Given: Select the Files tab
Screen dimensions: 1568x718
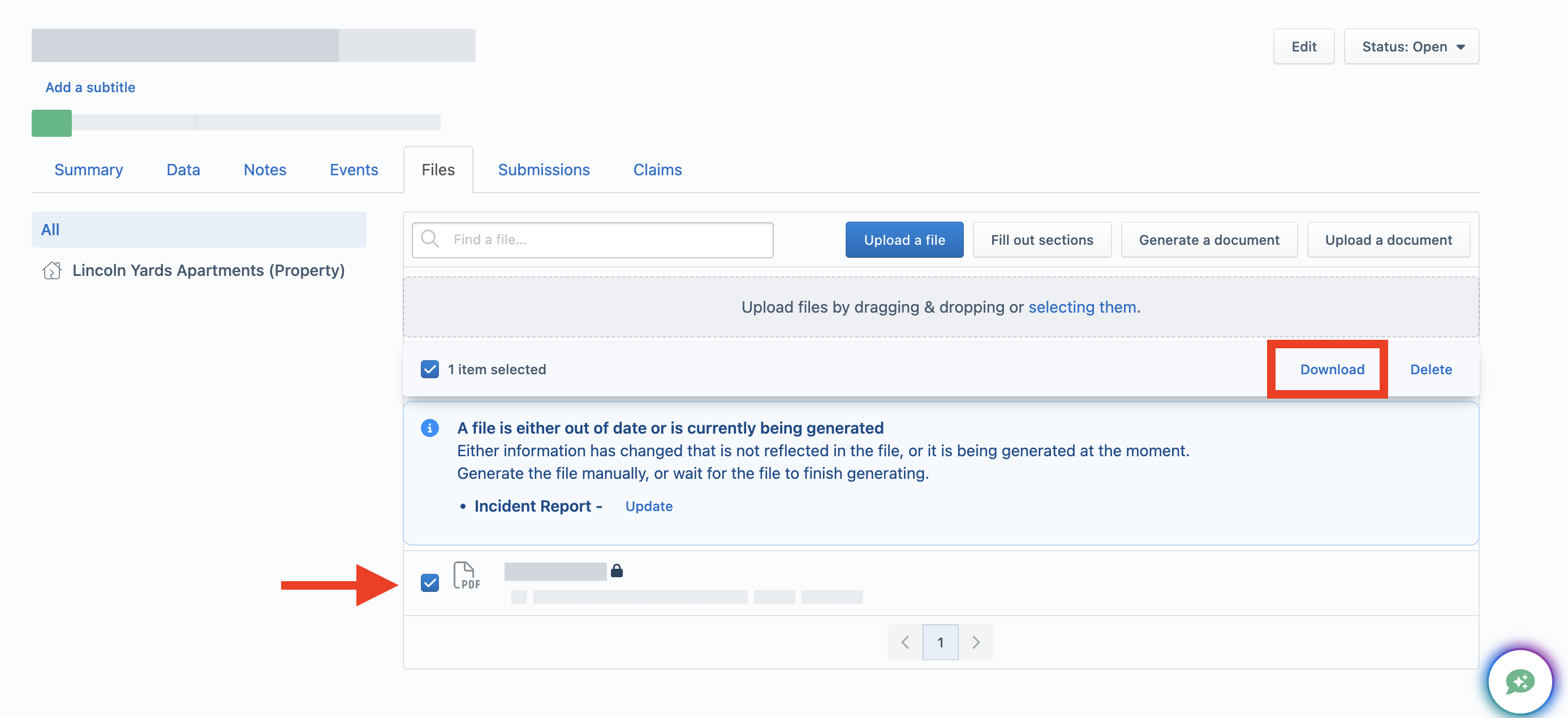Looking at the screenshot, I should pyautogui.click(x=438, y=170).
